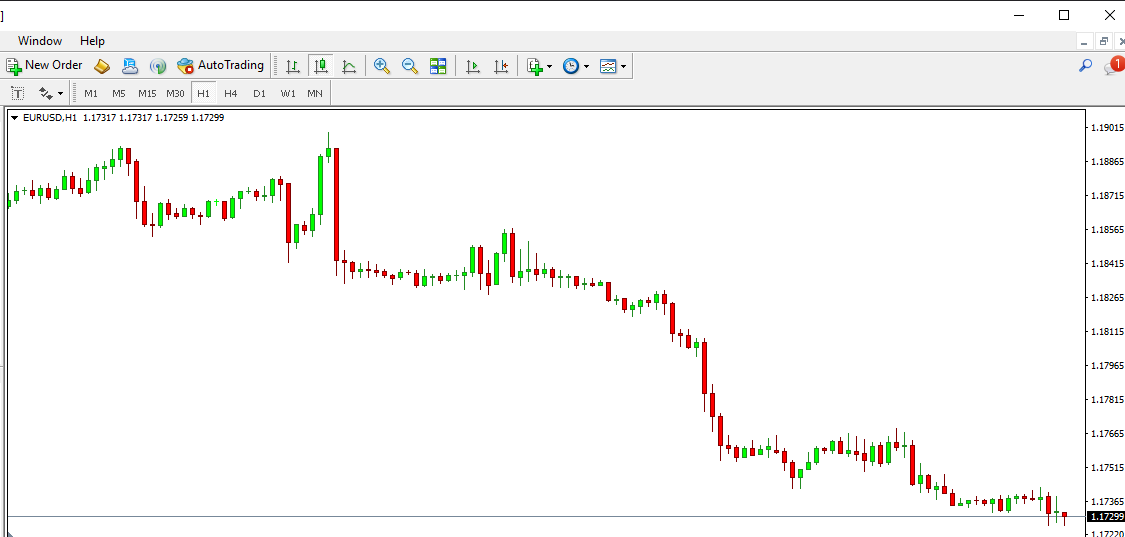Toggle chart auto scroll to latest bar
The width and height of the screenshot is (1125, 537).
[x=472, y=66]
